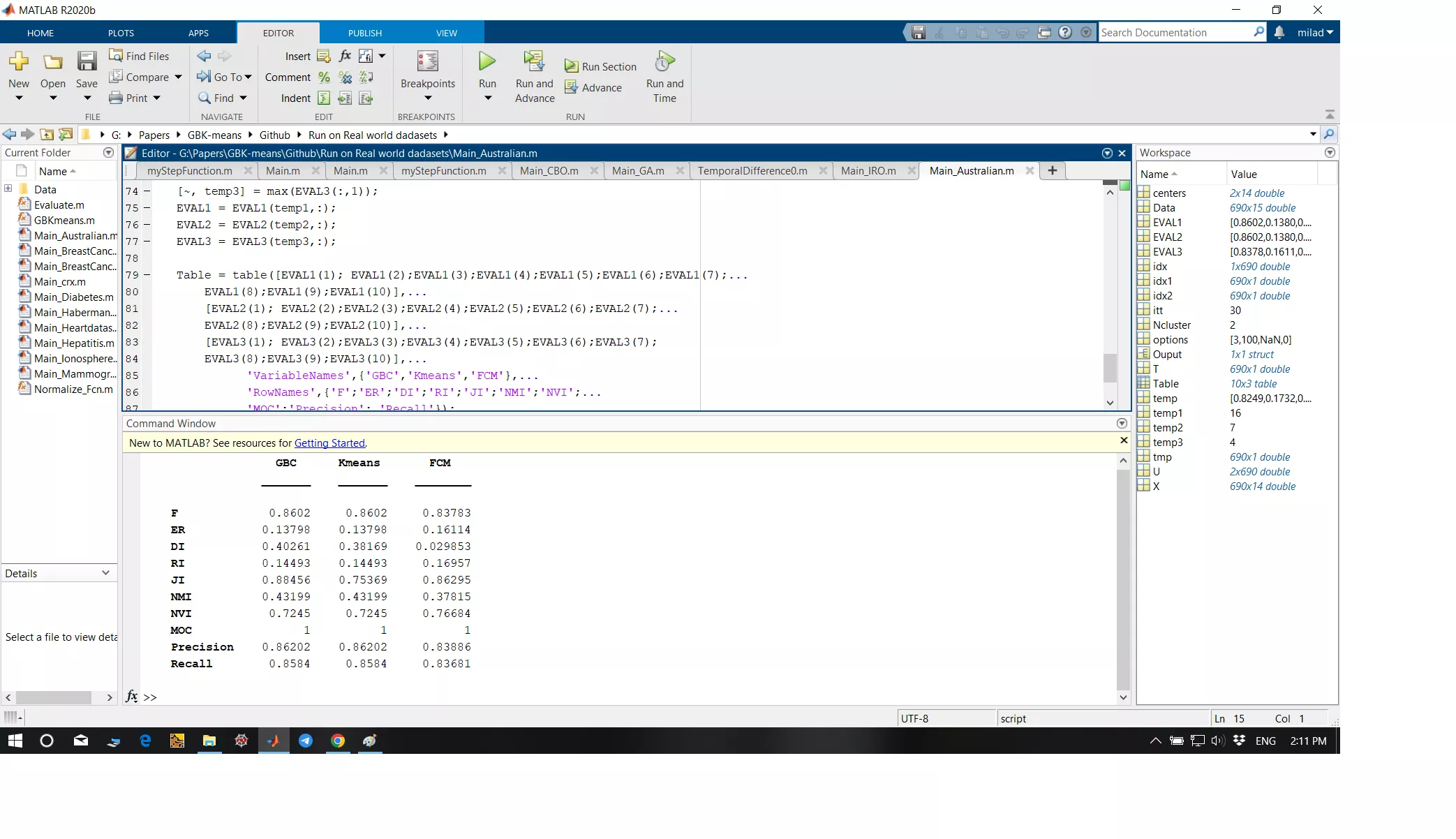Click the Uncomment icon
The width and height of the screenshot is (1456, 839).
pyautogui.click(x=345, y=77)
